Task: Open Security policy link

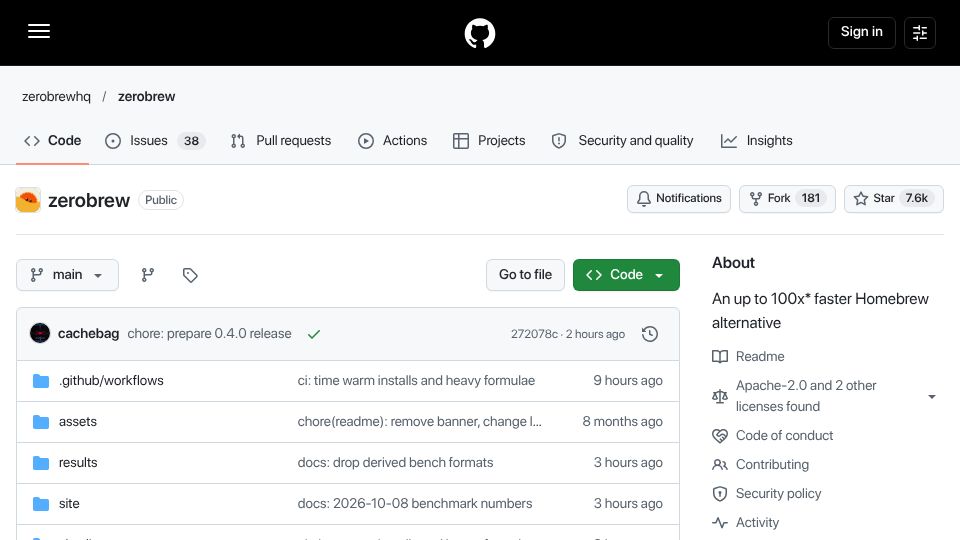Action: [x=778, y=493]
